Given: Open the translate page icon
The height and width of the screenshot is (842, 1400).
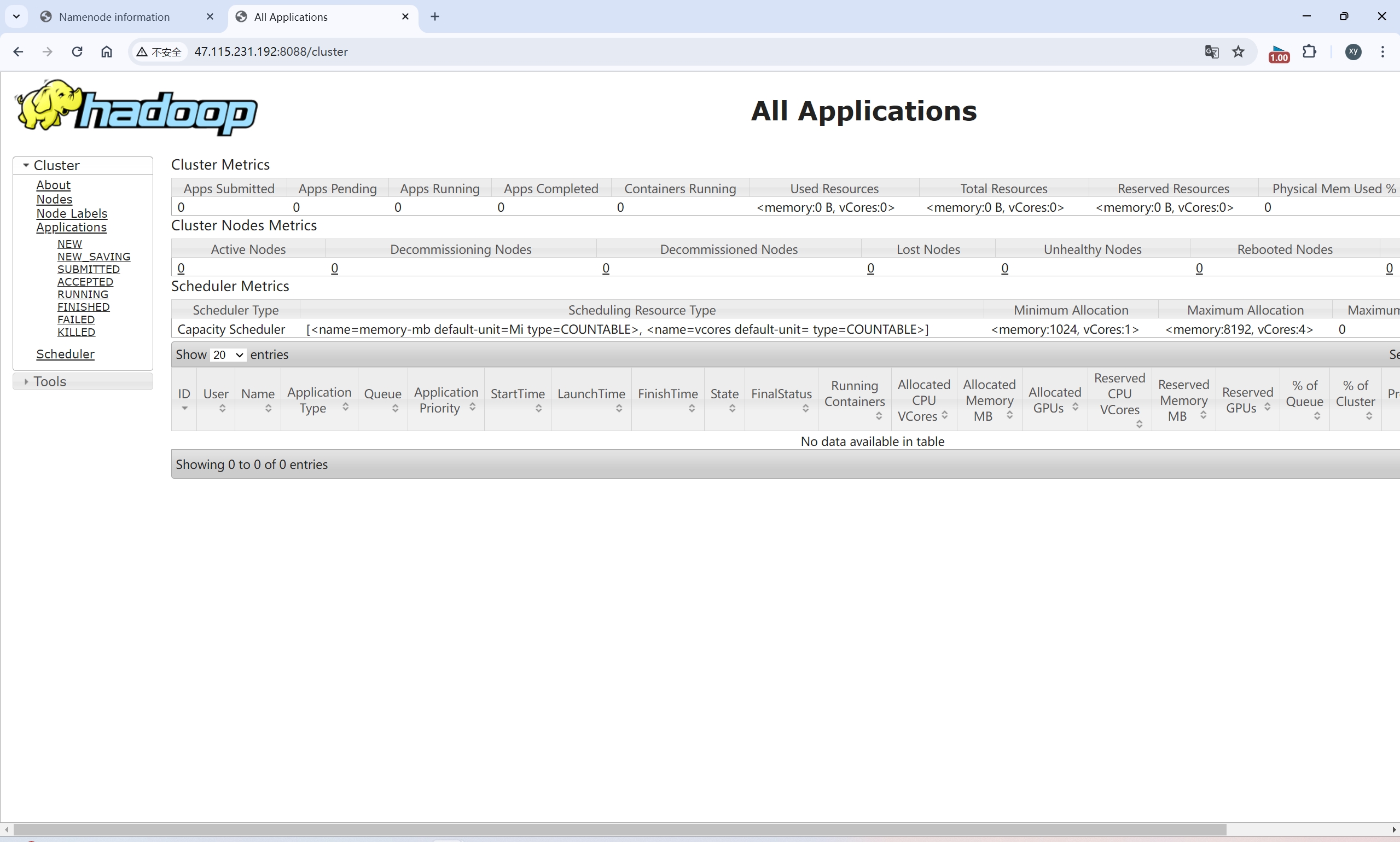Looking at the screenshot, I should (x=1212, y=51).
